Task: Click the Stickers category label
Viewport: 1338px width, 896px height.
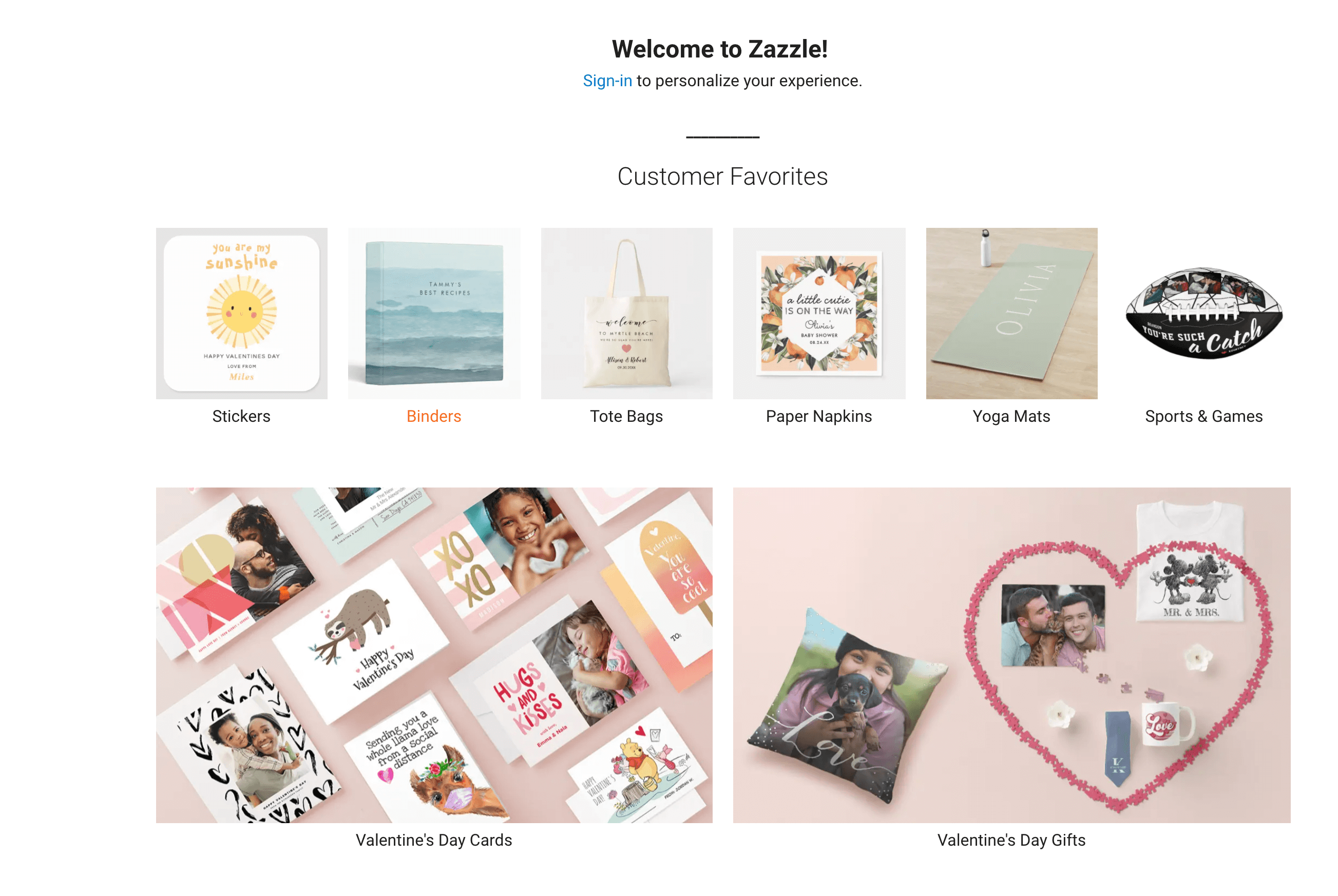Action: [241, 416]
